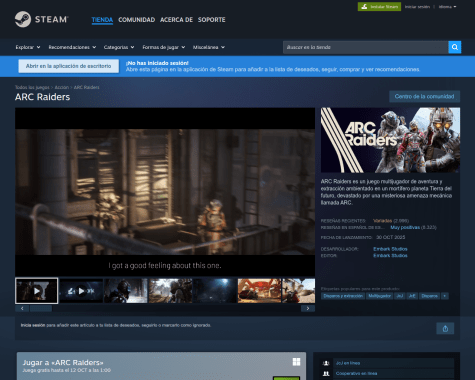
Task: Open the Recomendaciones dropdown menu
Action: click(72, 47)
